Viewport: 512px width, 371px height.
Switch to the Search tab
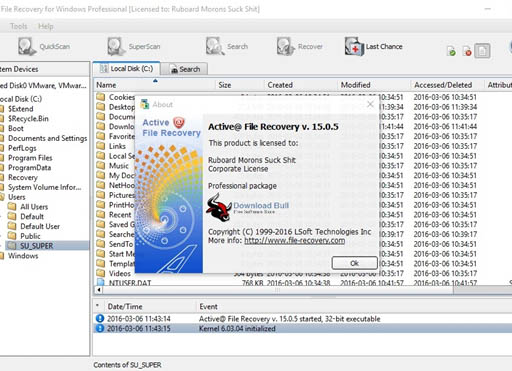tap(185, 69)
